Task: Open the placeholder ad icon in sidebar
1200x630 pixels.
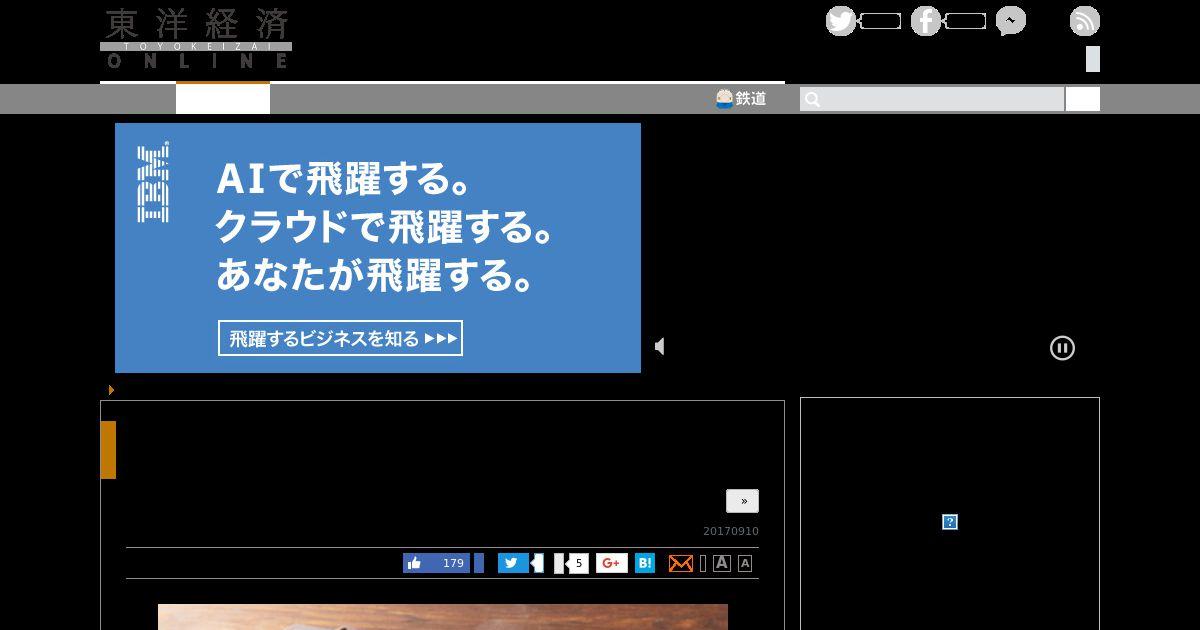Action: pyautogui.click(x=950, y=522)
